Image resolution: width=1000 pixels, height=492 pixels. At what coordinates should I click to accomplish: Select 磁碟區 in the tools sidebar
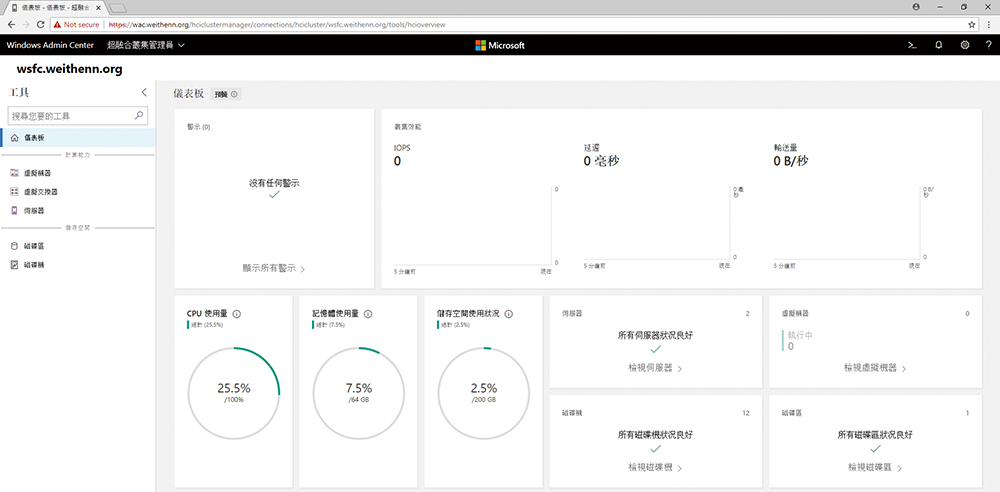[34, 246]
